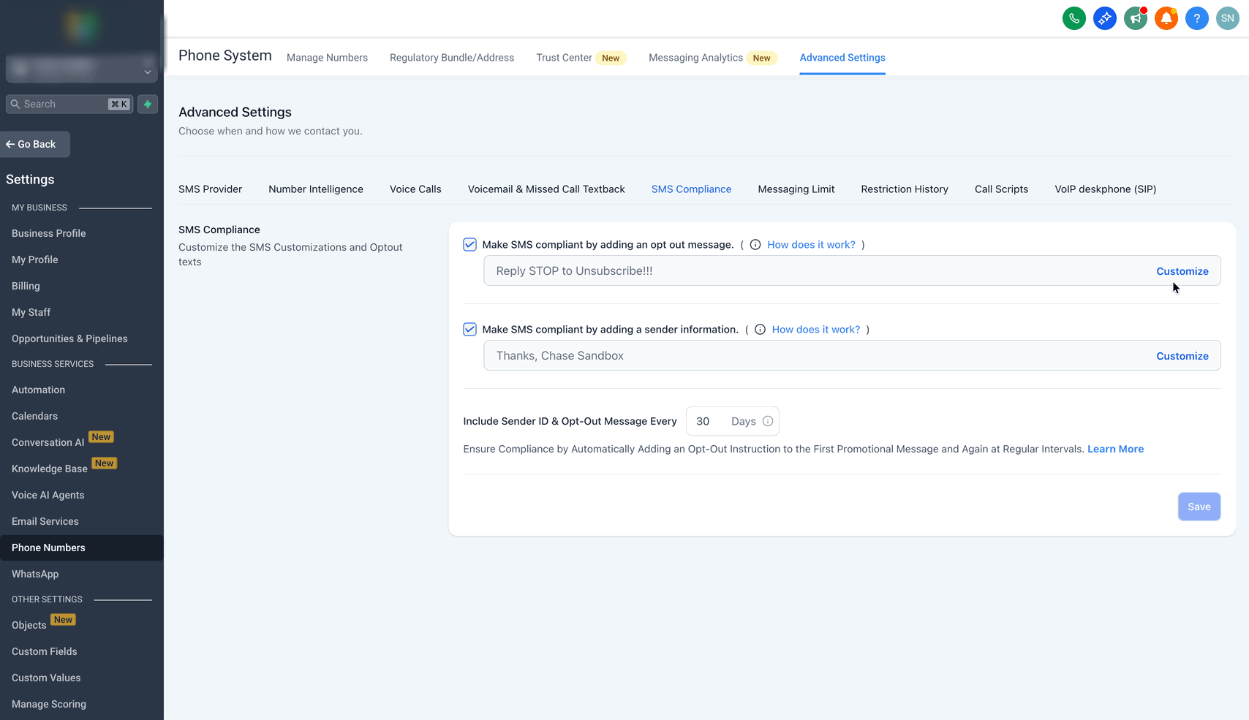Select the SMS Compliance sub-tab
The width and height of the screenshot is (1249, 720).
pos(691,189)
